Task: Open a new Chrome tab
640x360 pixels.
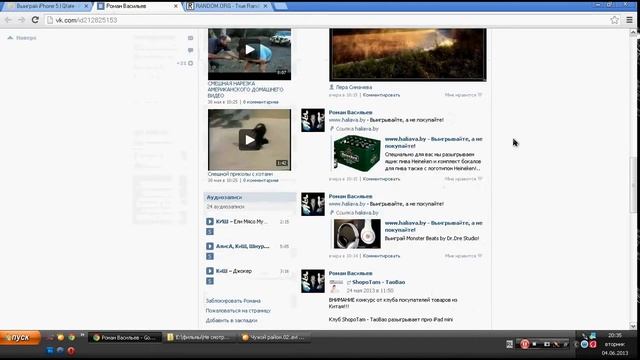Action: [280, 6]
